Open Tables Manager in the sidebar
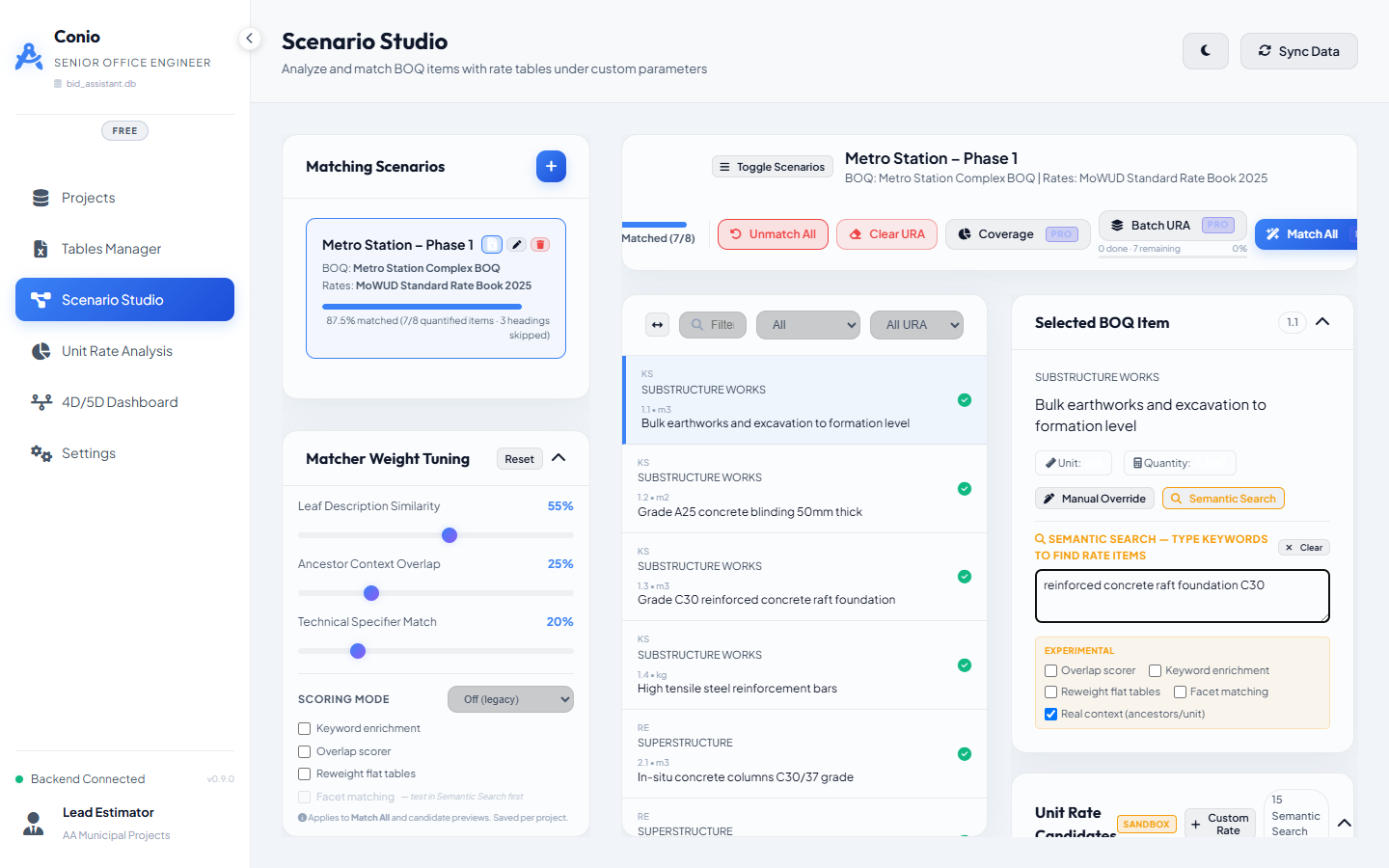 point(124,249)
